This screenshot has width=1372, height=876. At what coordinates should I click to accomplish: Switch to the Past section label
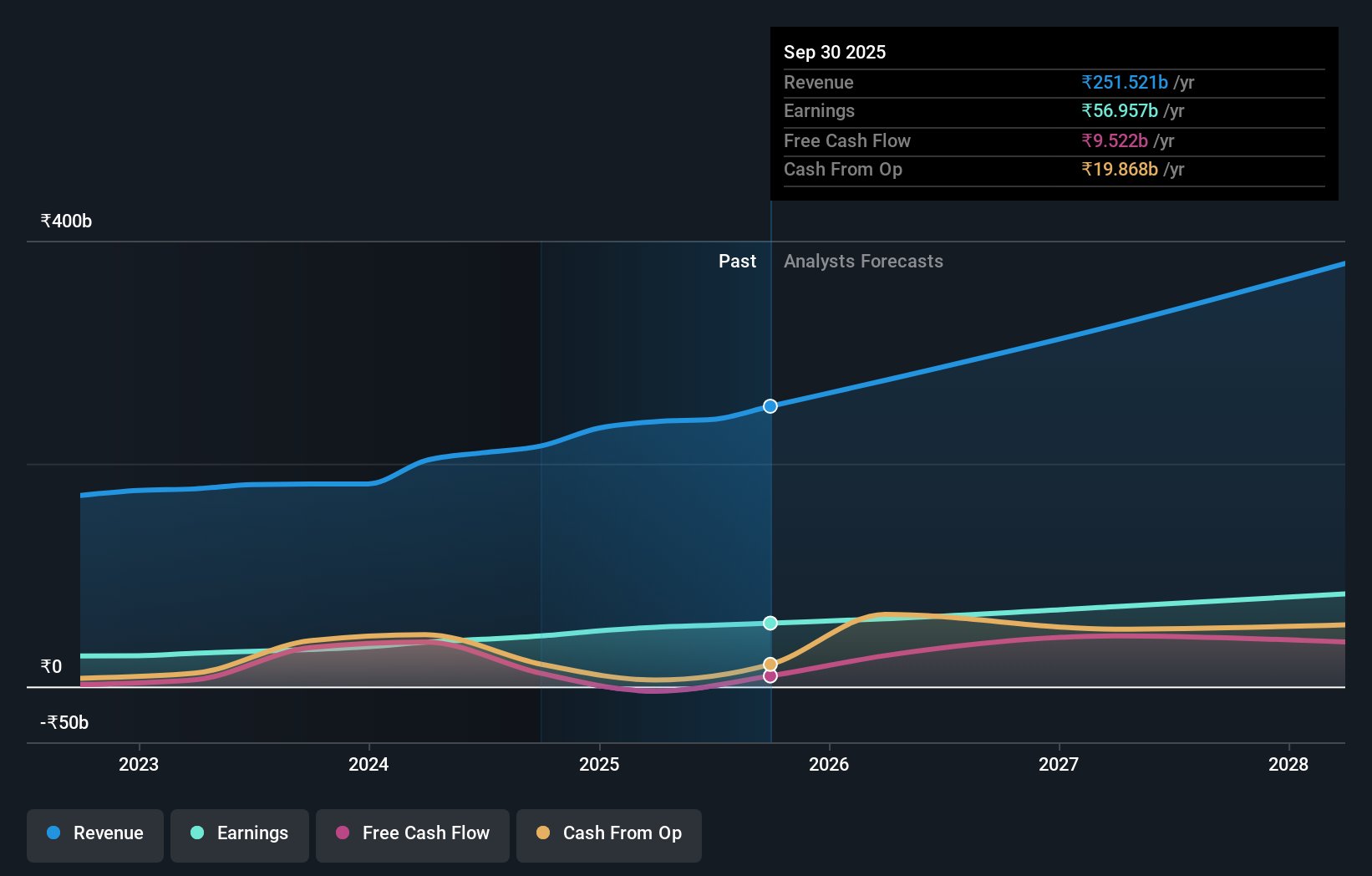tap(737, 262)
